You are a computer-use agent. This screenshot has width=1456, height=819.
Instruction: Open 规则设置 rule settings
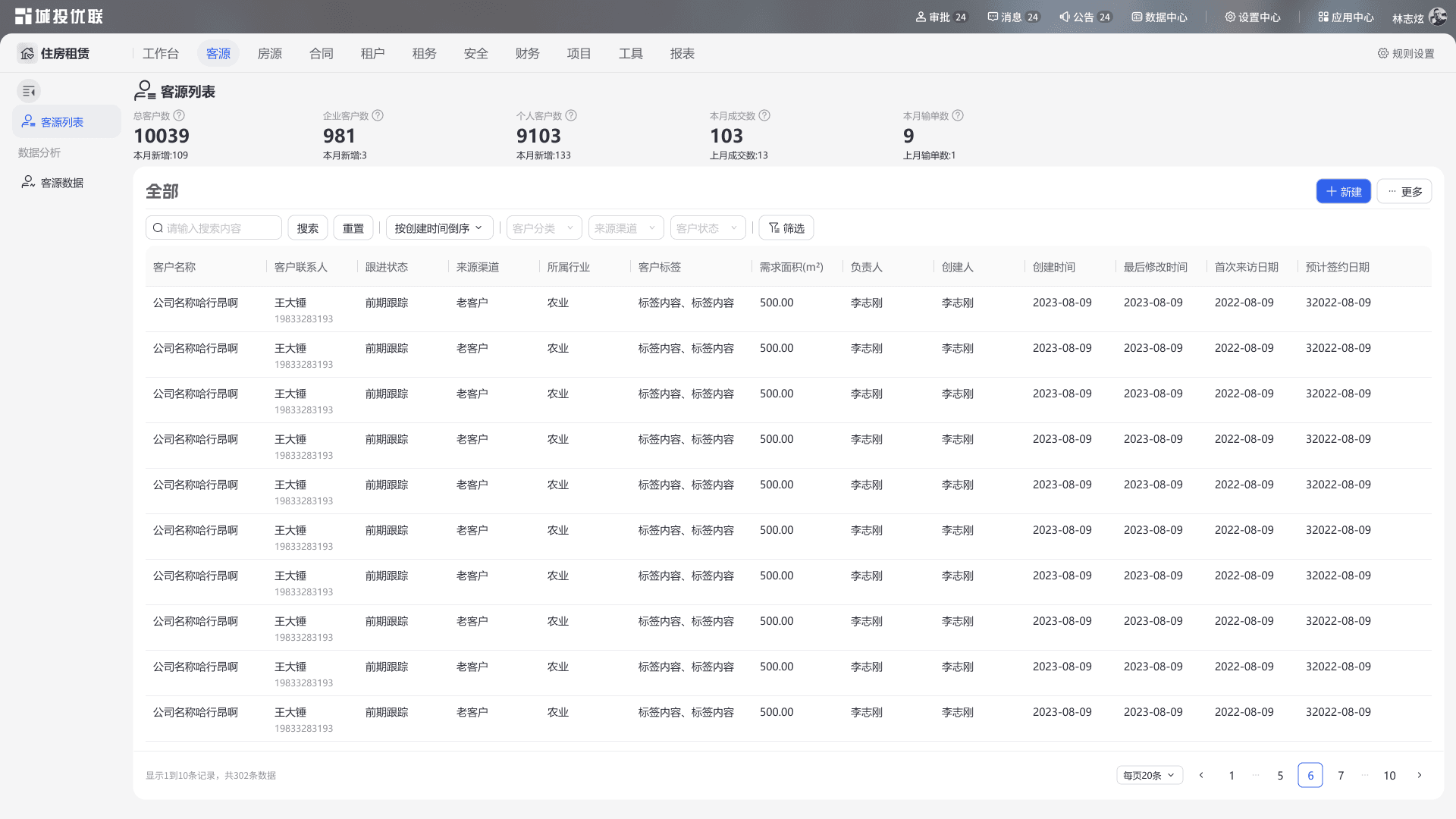click(x=1406, y=53)
